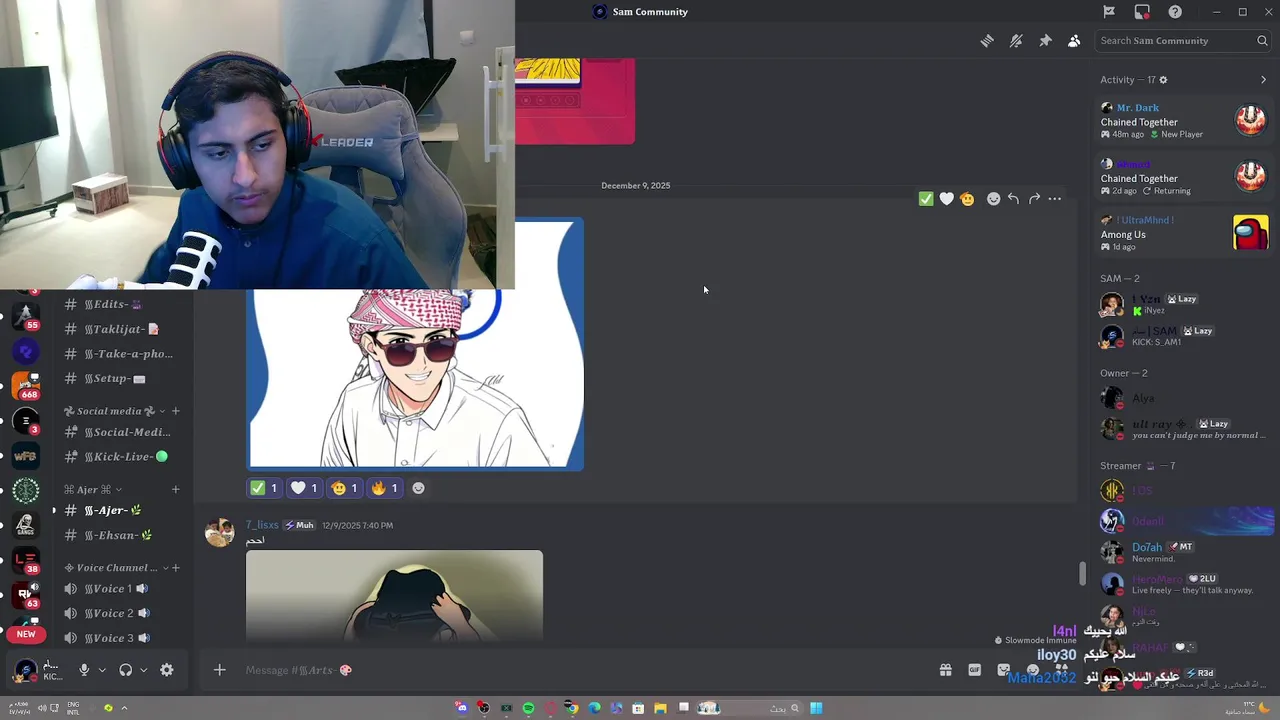Open Add Reaction emoji picker on hover bar
Image resolution: width=1280 pixels, height=720 pixels.
point(993,199)
